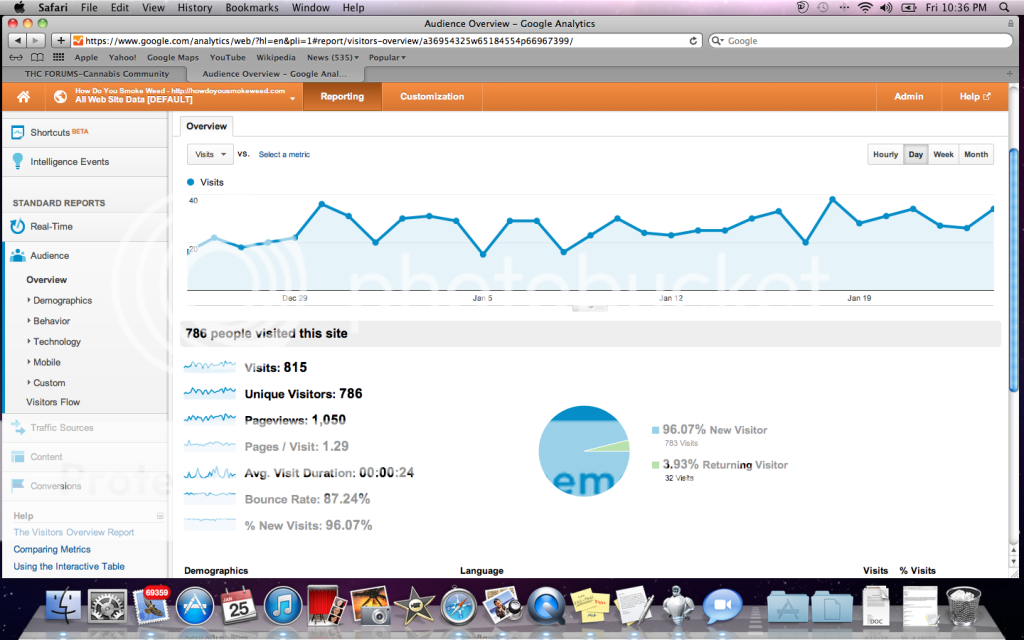Click the Google search field
The image size is (1024, 640).
[861, 40]
